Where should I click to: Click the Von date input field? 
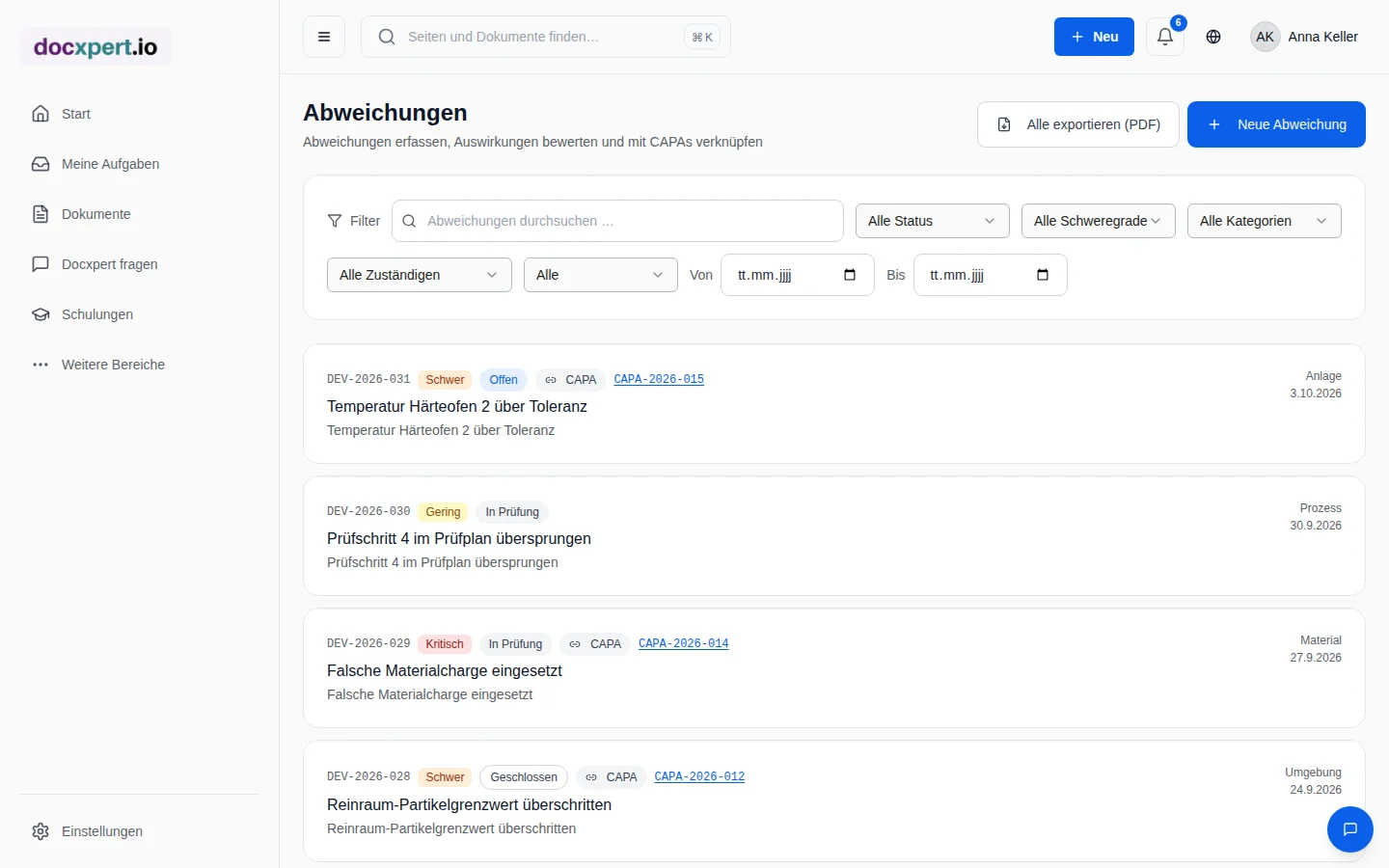pyautogui.click(x=798, y=275)
